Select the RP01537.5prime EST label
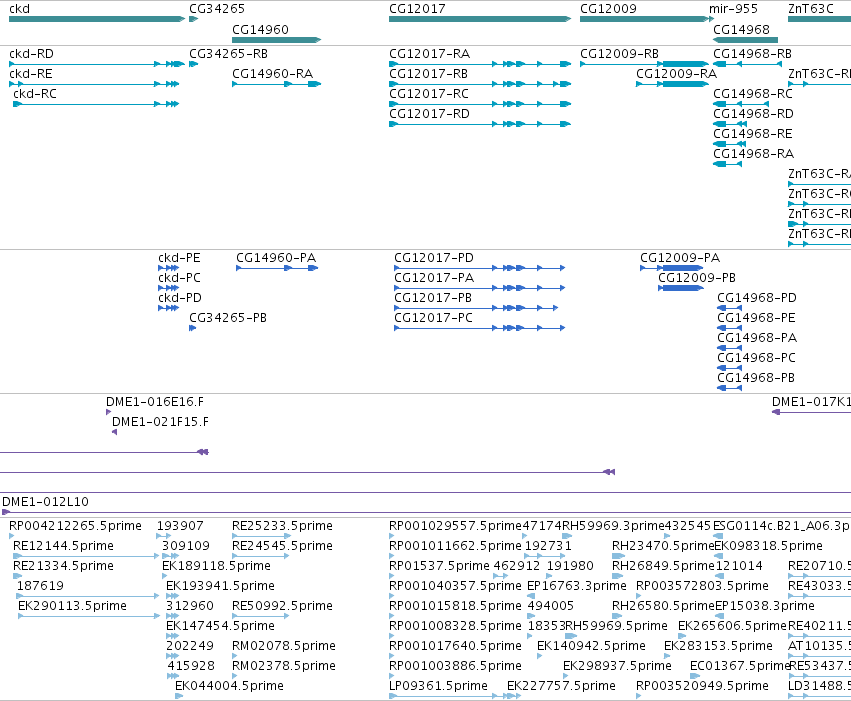The height and width of the screenshot is (701, 851). [439, 566]
